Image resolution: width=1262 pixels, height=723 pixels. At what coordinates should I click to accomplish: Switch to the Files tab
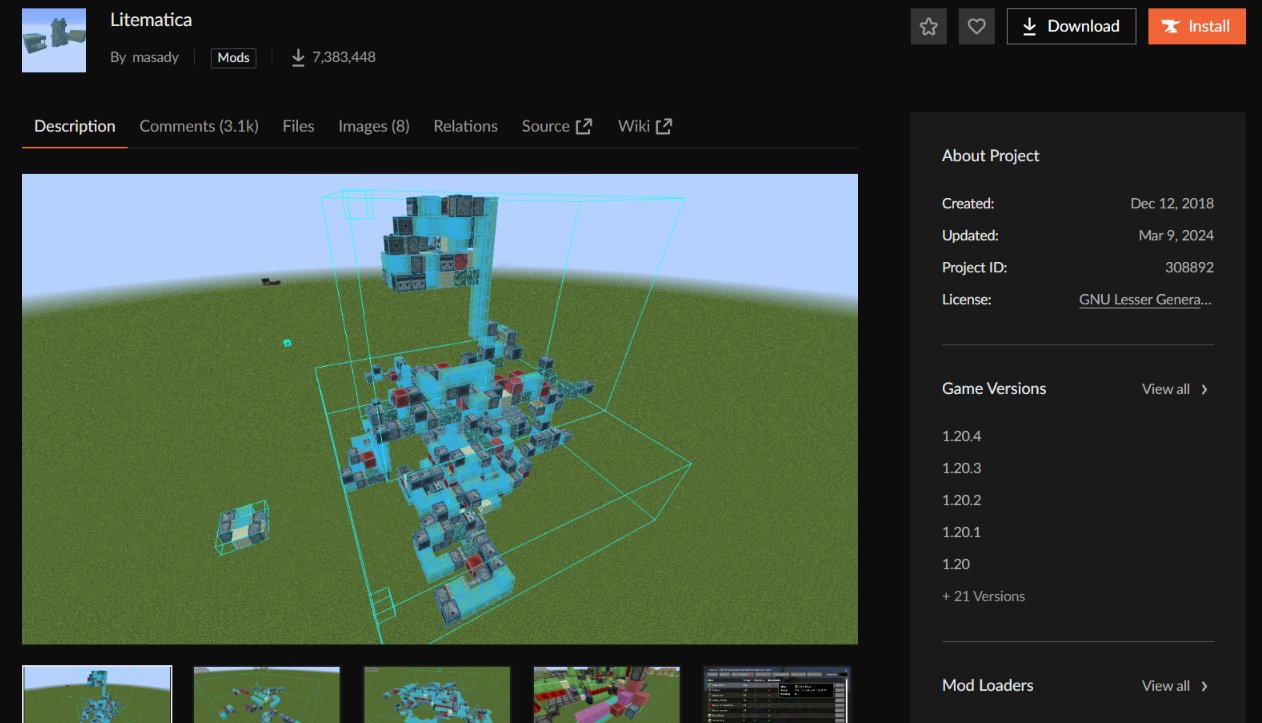pos(298,126)
